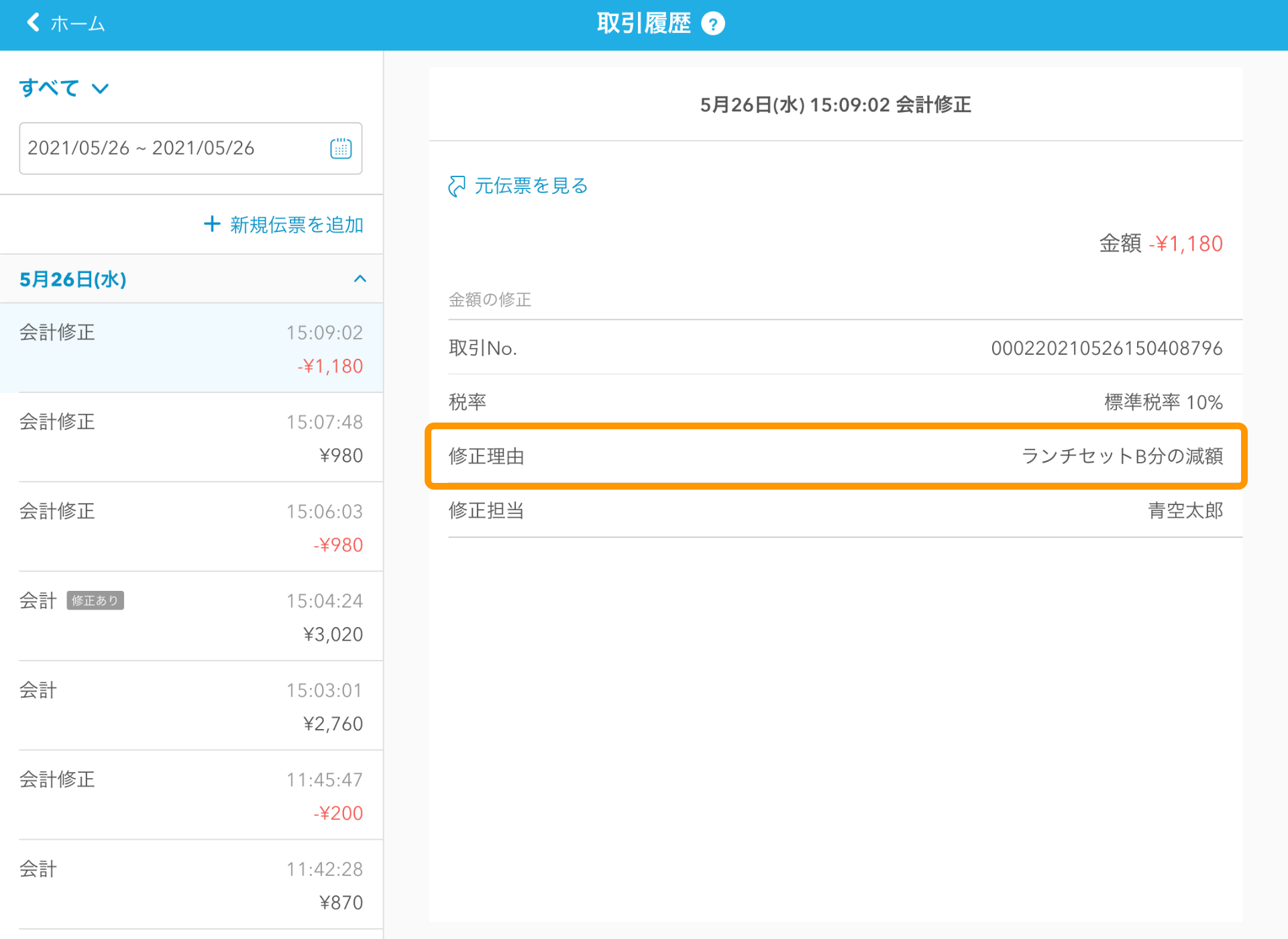The width and height of the screenshot is (1288, 939).
Task: Click the -¥200 amount in list
Action: click(338, 813)
